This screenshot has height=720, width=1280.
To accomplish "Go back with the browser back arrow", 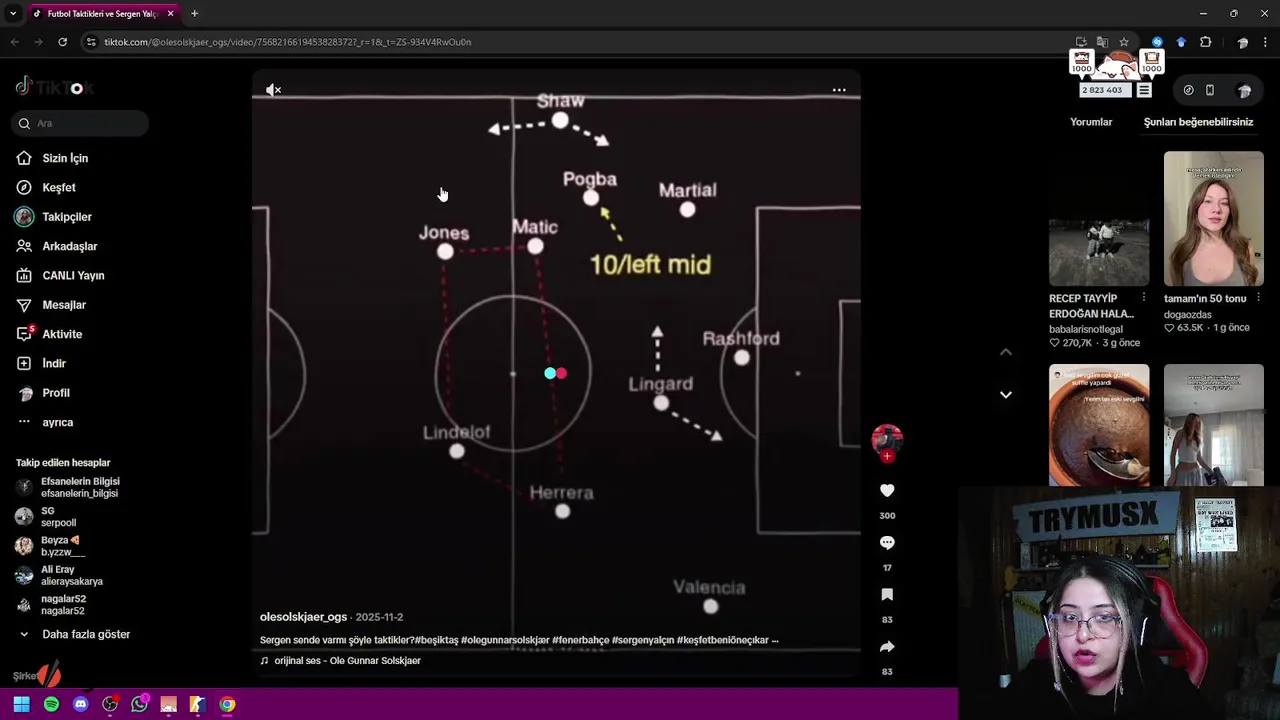I will coord(14,42).
